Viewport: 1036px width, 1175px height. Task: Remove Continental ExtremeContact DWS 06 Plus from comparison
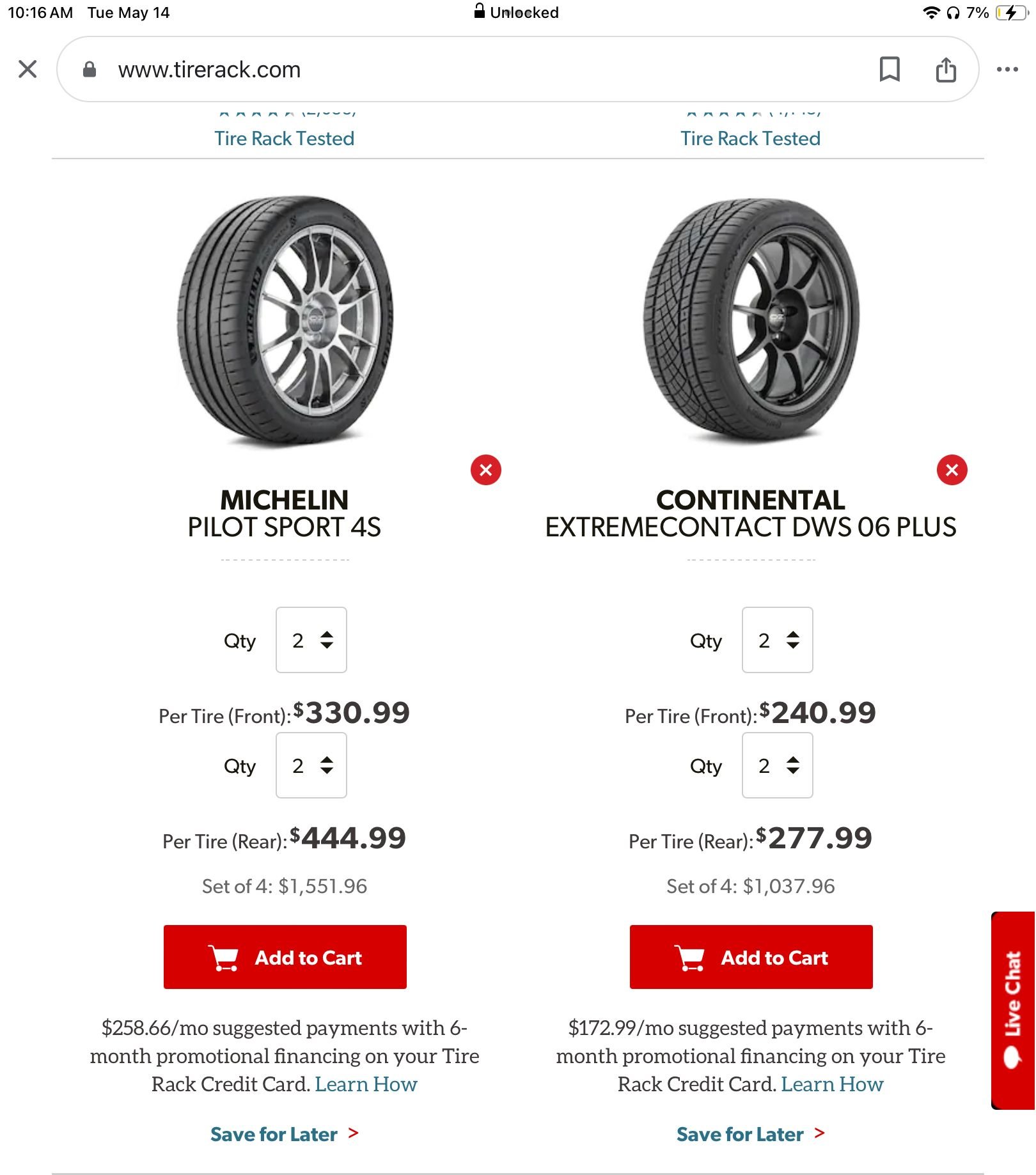coord(952,470)
